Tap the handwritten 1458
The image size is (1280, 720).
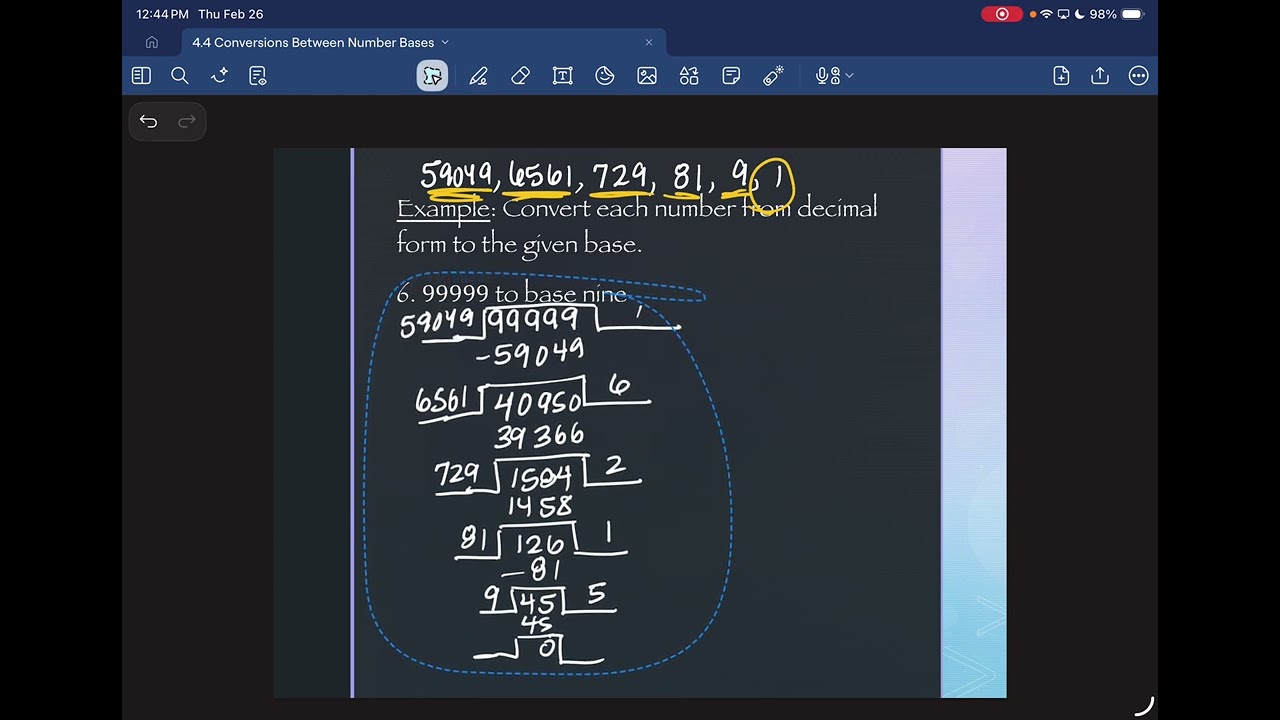coord(540,507)
